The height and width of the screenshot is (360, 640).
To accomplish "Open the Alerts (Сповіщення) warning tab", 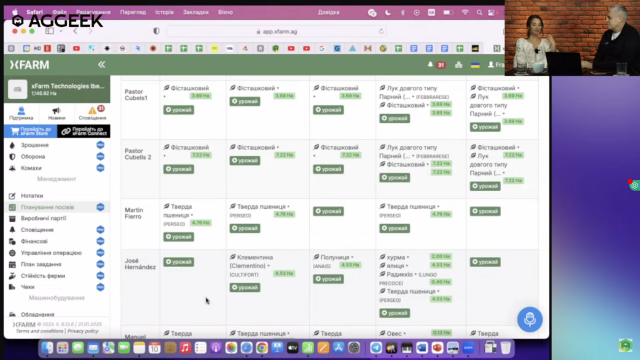I will pyautogui.click(x=93, y=113).
